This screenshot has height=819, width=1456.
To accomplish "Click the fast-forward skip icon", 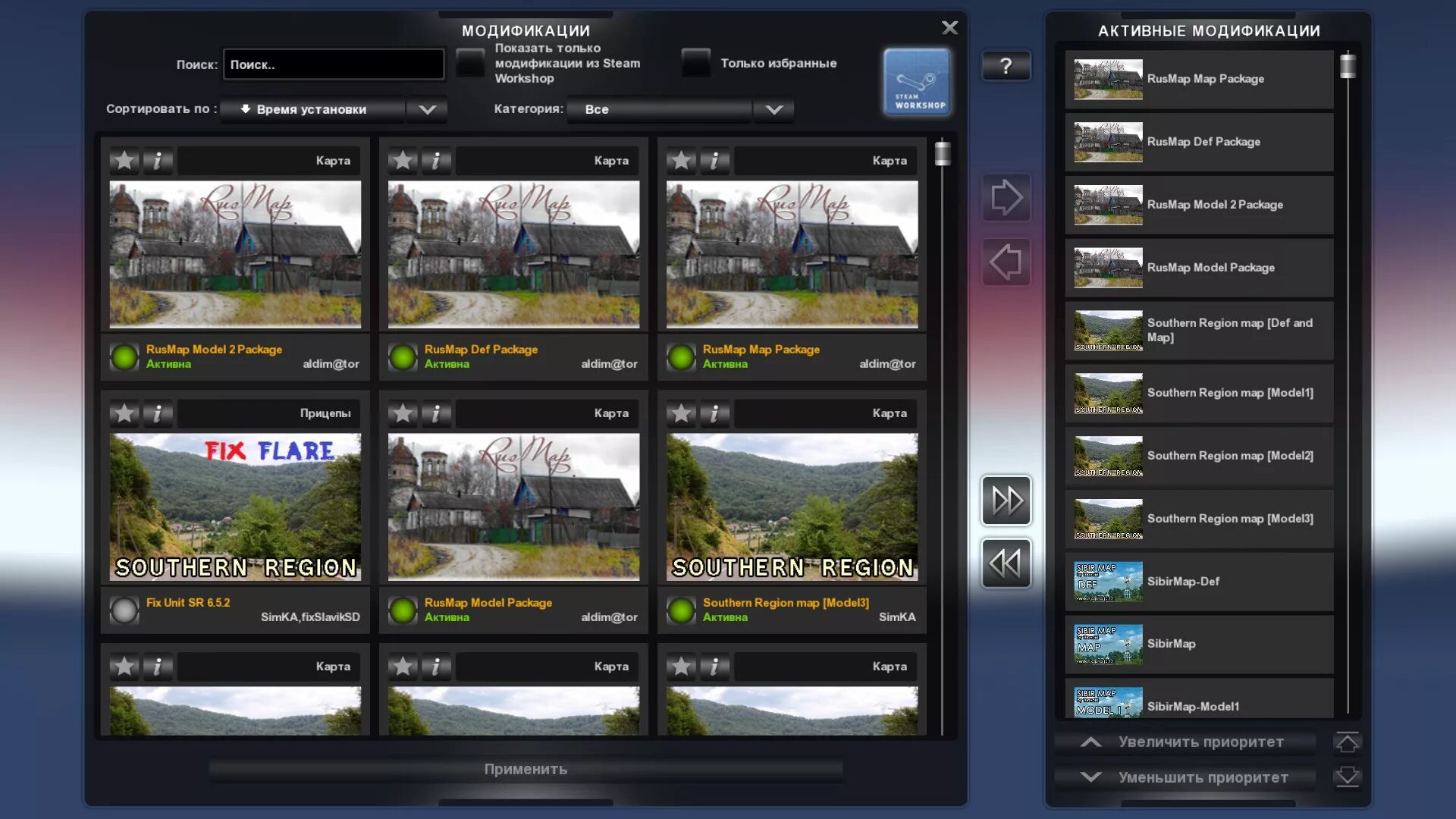I will pos(1005,500).
